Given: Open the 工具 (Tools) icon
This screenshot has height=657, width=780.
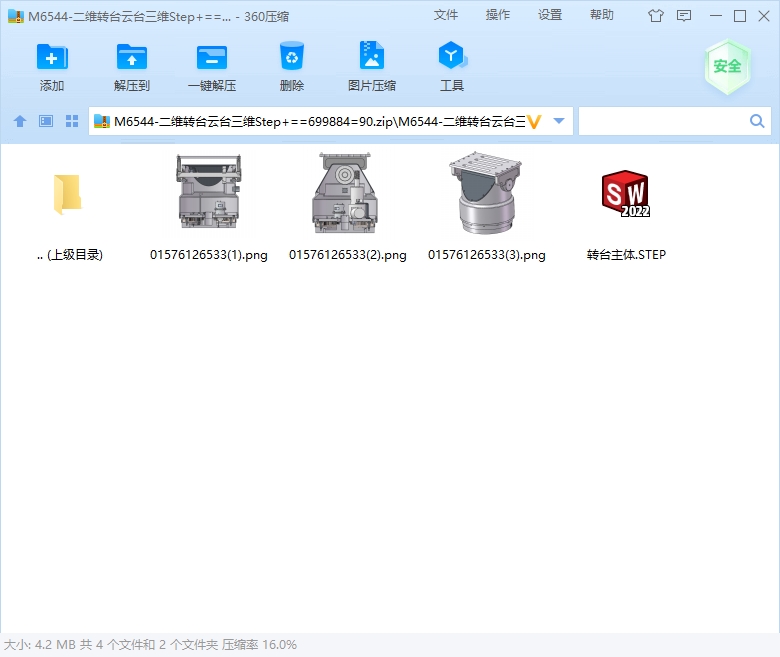Looking at the screenshot, I should pyautogui.click(x=452, y=55).
